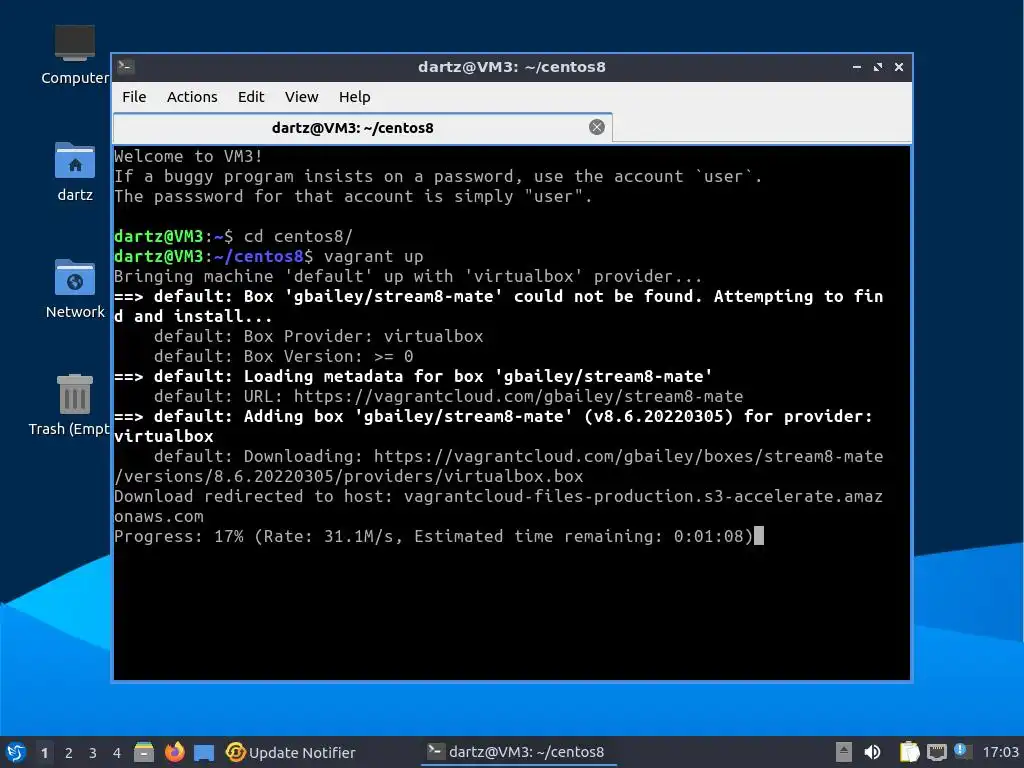Click the update notification tray icon
The image size is (1024, 768).
tap(962, 751)
